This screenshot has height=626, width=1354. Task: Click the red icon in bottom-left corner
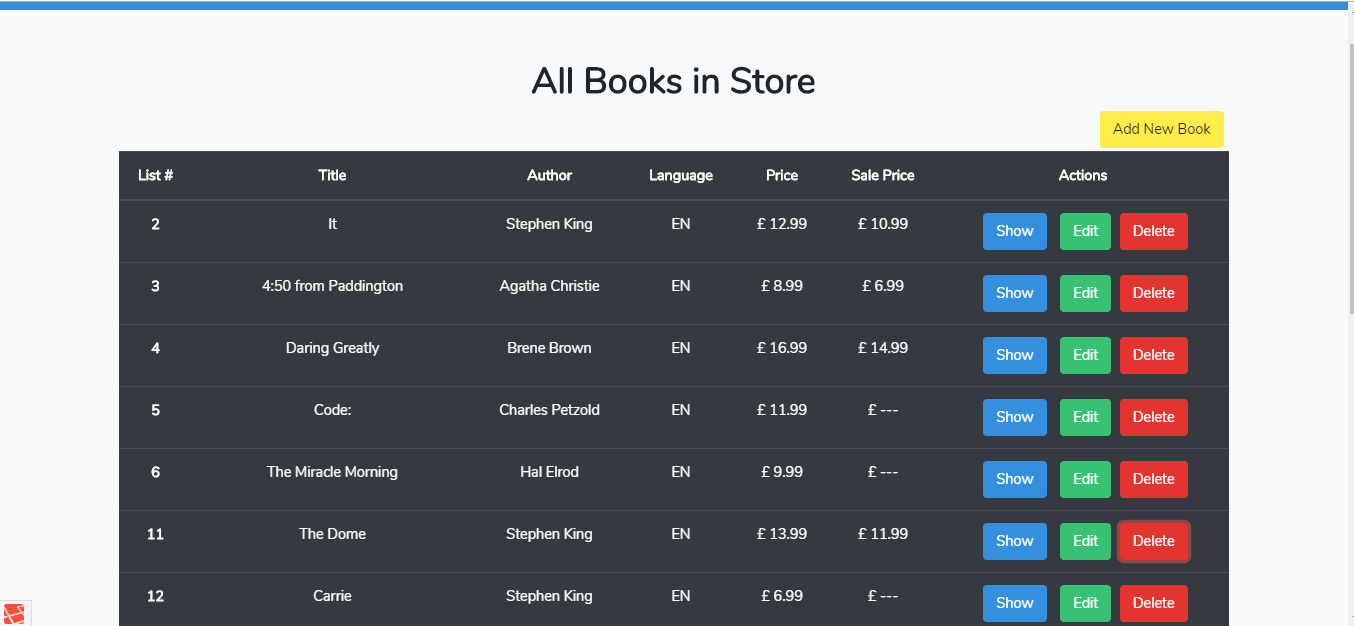(14, 614)
